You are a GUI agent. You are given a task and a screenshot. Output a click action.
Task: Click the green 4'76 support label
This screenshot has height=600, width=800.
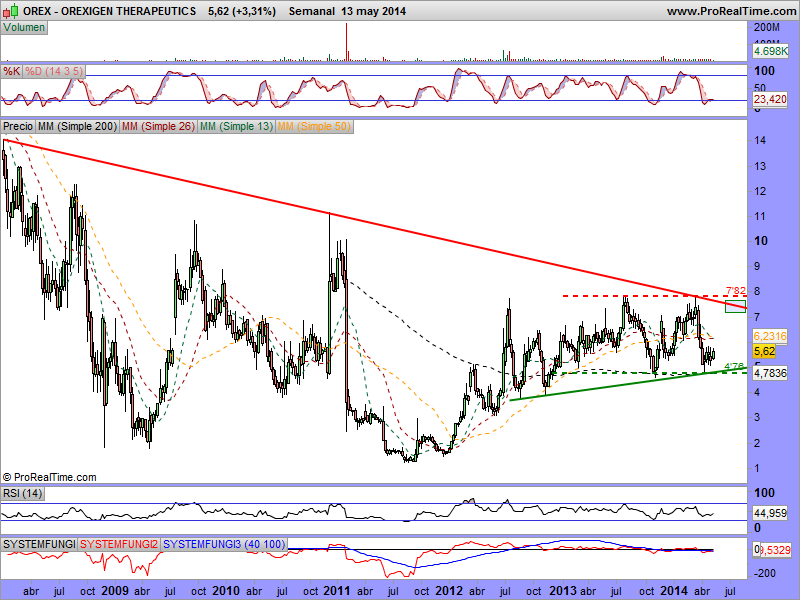(734, 366)
